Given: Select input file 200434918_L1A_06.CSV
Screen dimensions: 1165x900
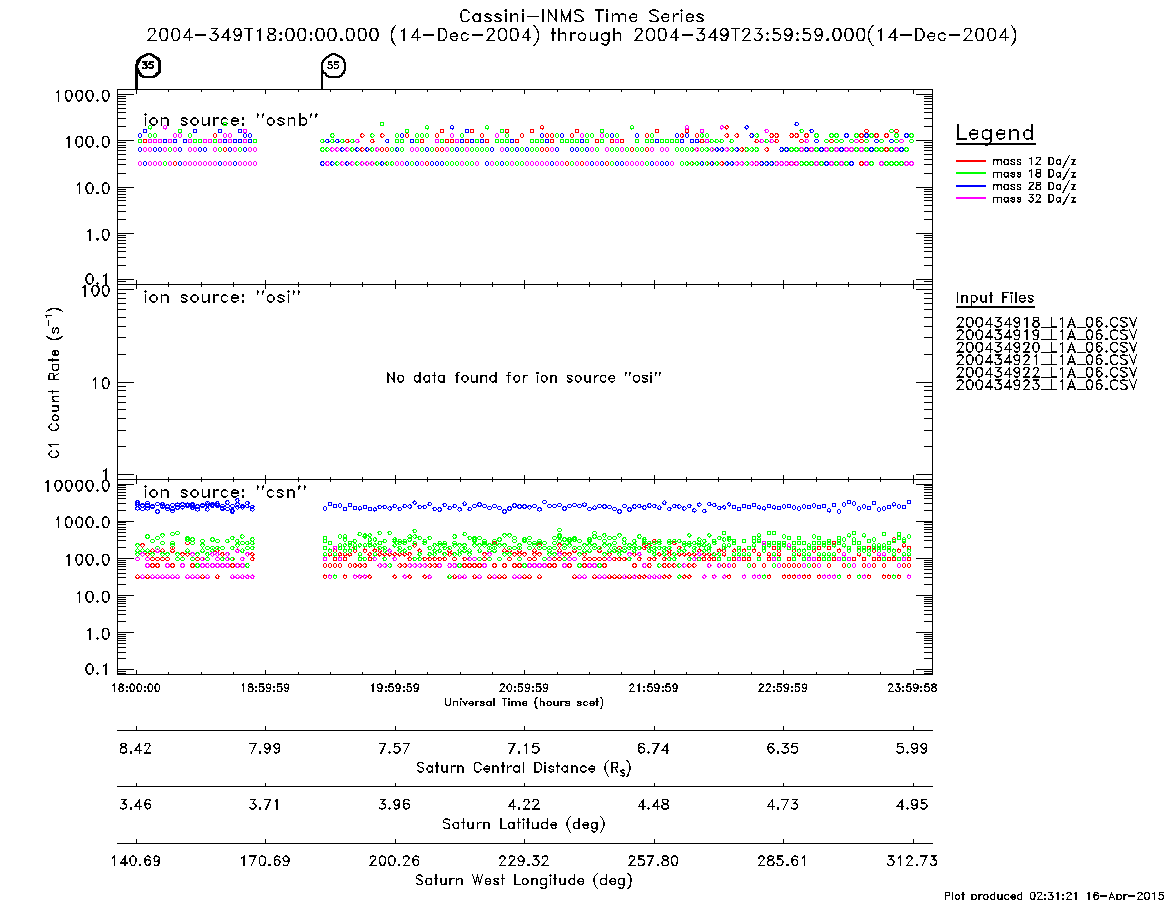Looking at the screenshot, I should coord(1046,323).
